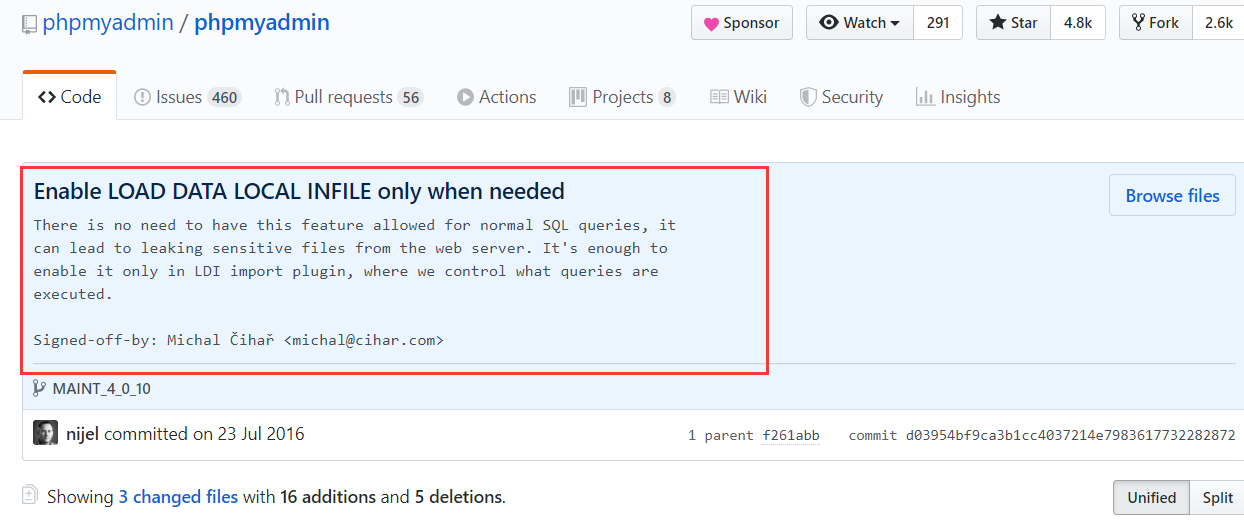This screenshot has height=527, width=1244.
Task: Switch to the Wiki tab
Action: pyautogui.click(x=739, y=97)
